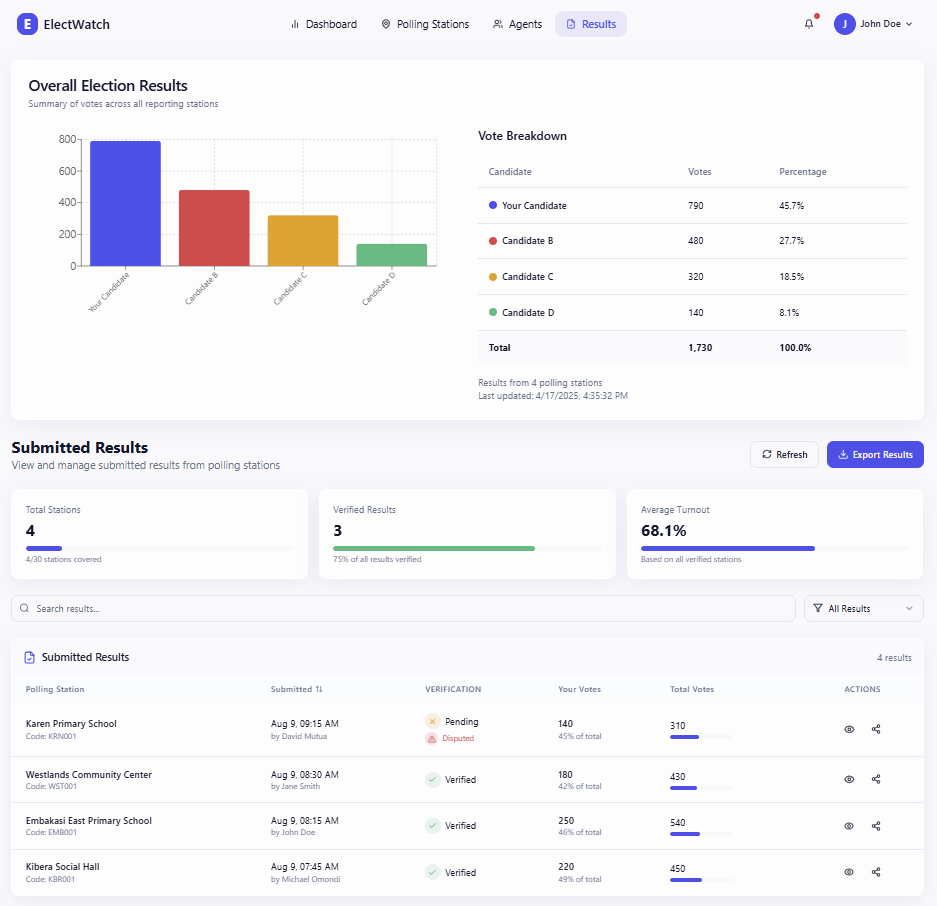Share the Westlands Community Center result

[876, 779]
